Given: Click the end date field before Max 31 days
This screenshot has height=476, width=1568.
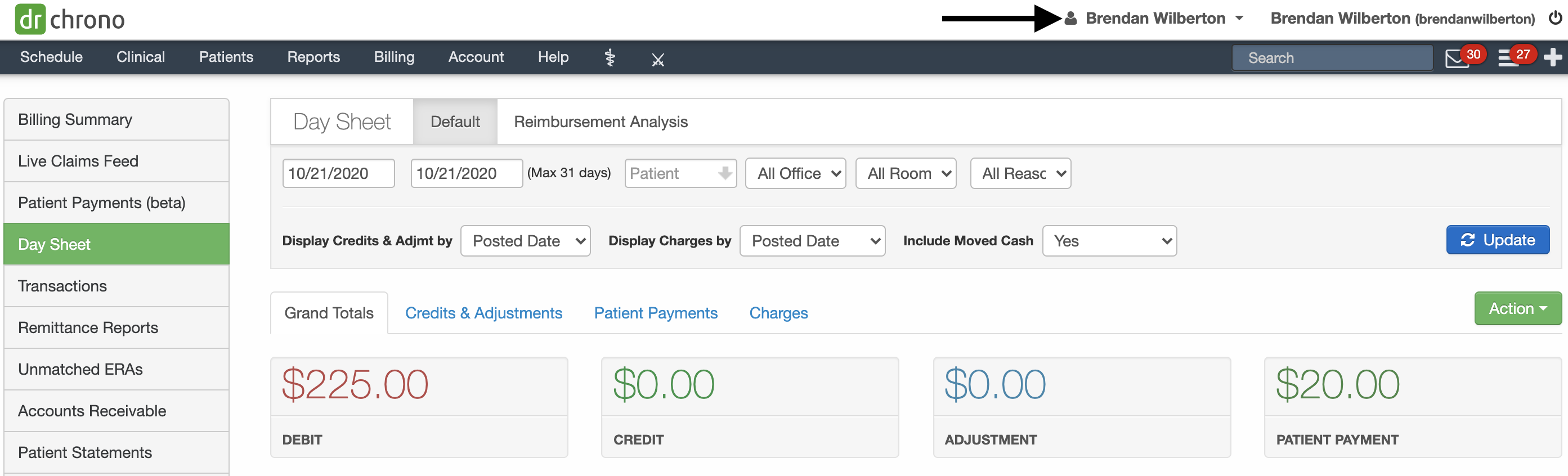Looking at the screenshot, I should pyautogui.click(x=466, y=173).
